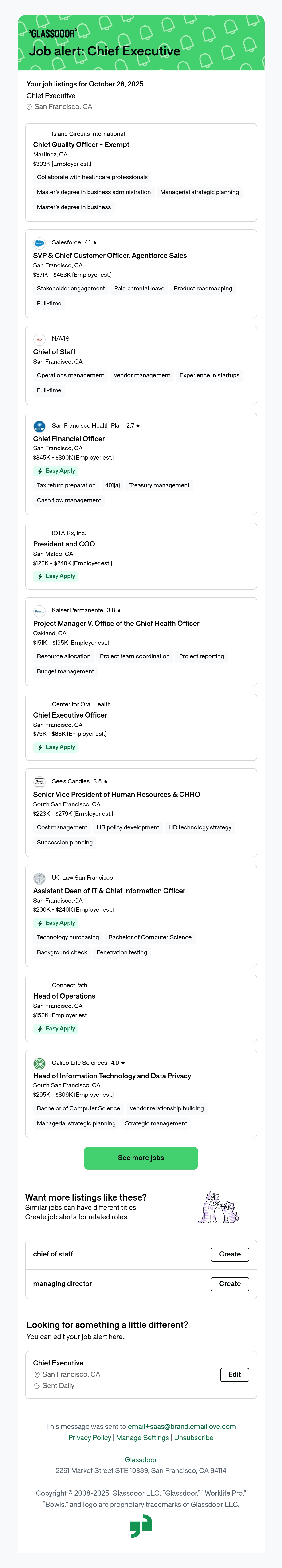This screenshot has height=1568, width=282.
Task: Open Manage Settings link
Action: 142,1438
